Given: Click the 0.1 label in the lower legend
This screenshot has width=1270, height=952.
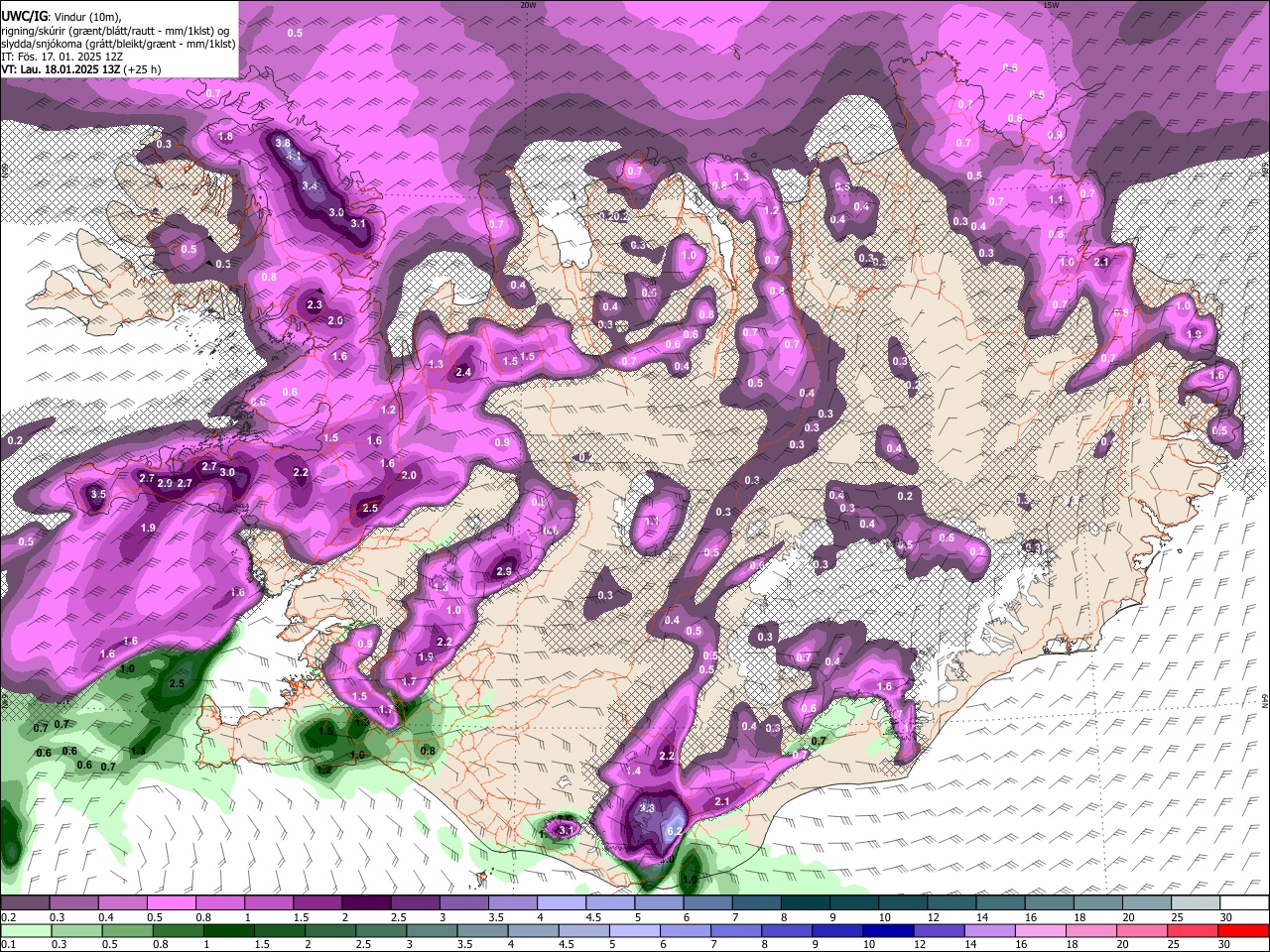Looking at the screenshot, I should 8,944.
